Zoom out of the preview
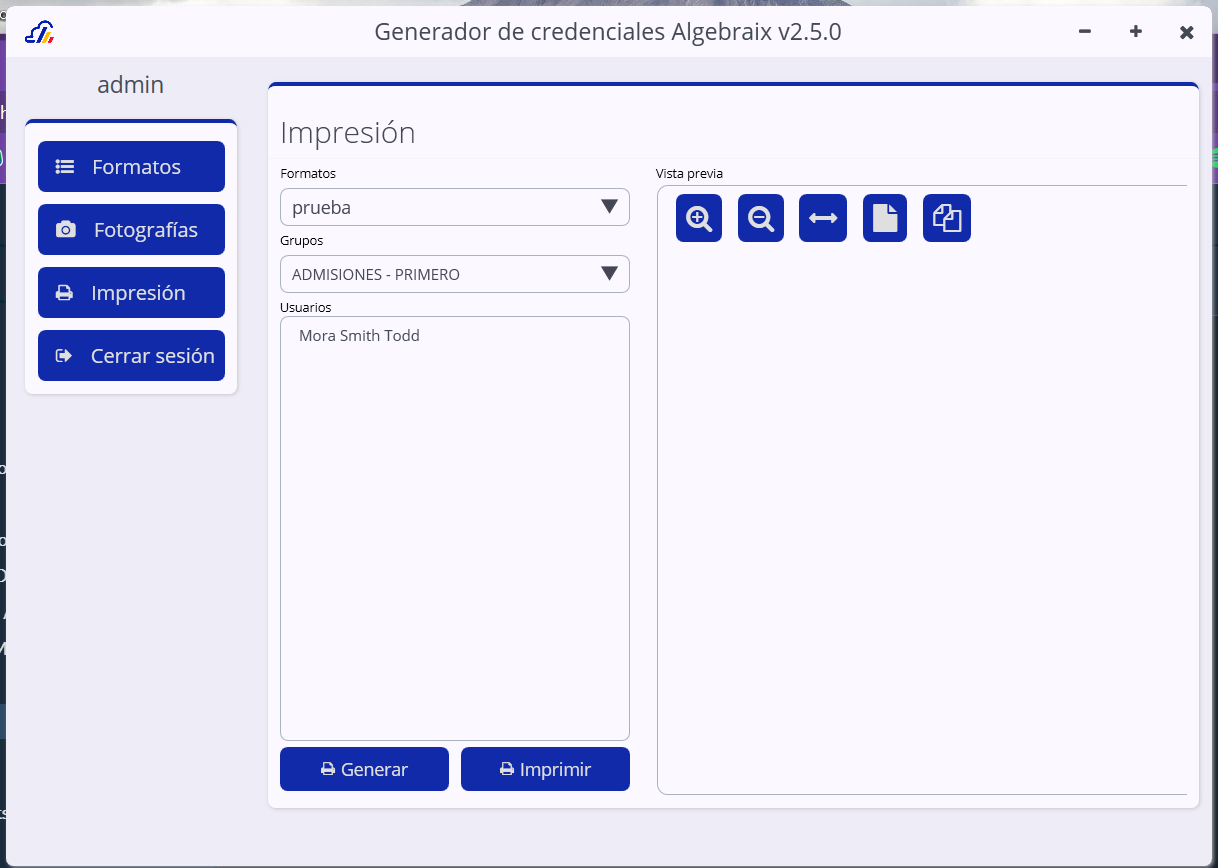Image resolution: width=1218 pixels, height=868 pixels. (x=760, y=218)
